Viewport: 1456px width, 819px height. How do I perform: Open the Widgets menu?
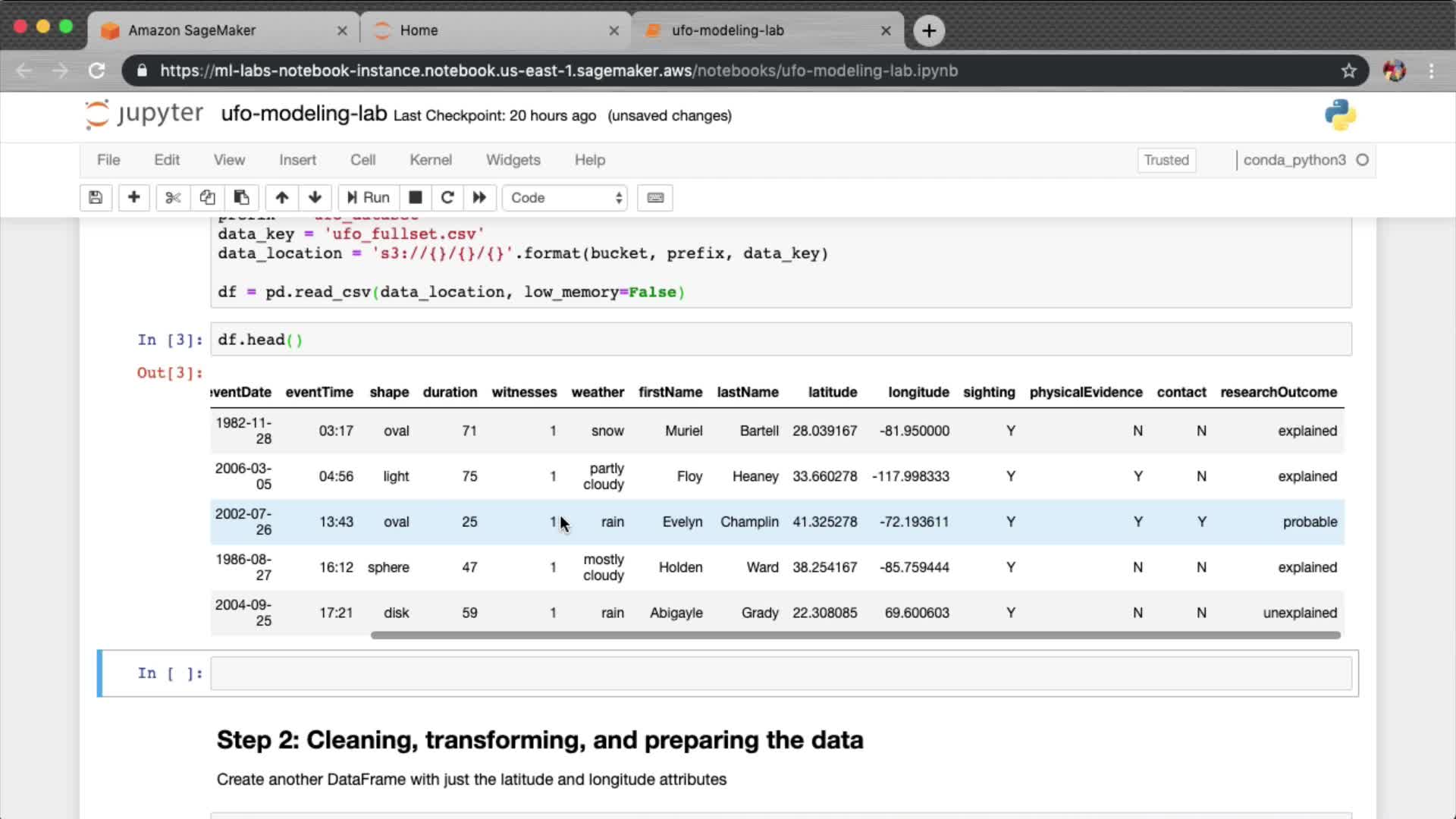click(x=513, y=160)
